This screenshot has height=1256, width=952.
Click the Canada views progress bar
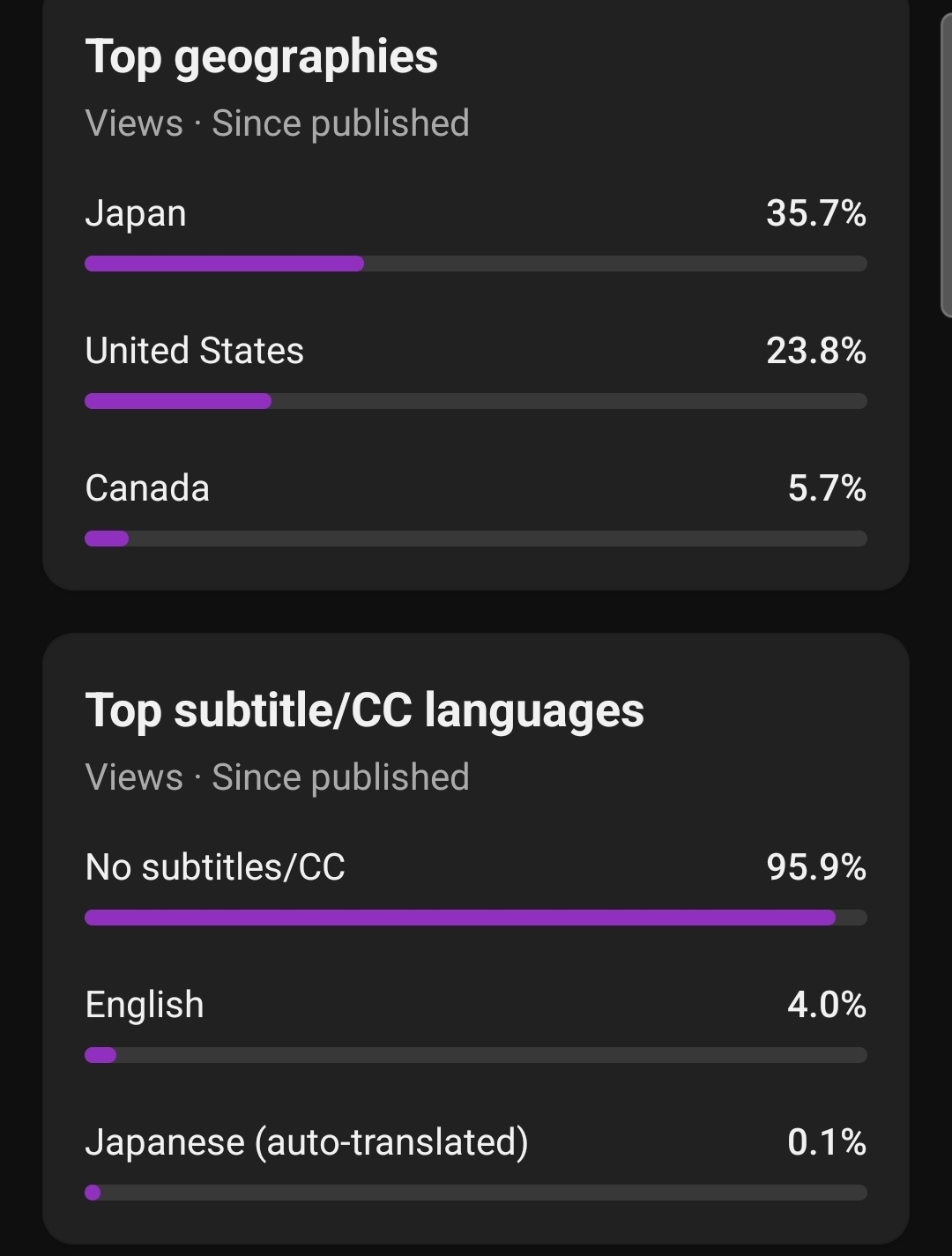(x=475, y=539)
